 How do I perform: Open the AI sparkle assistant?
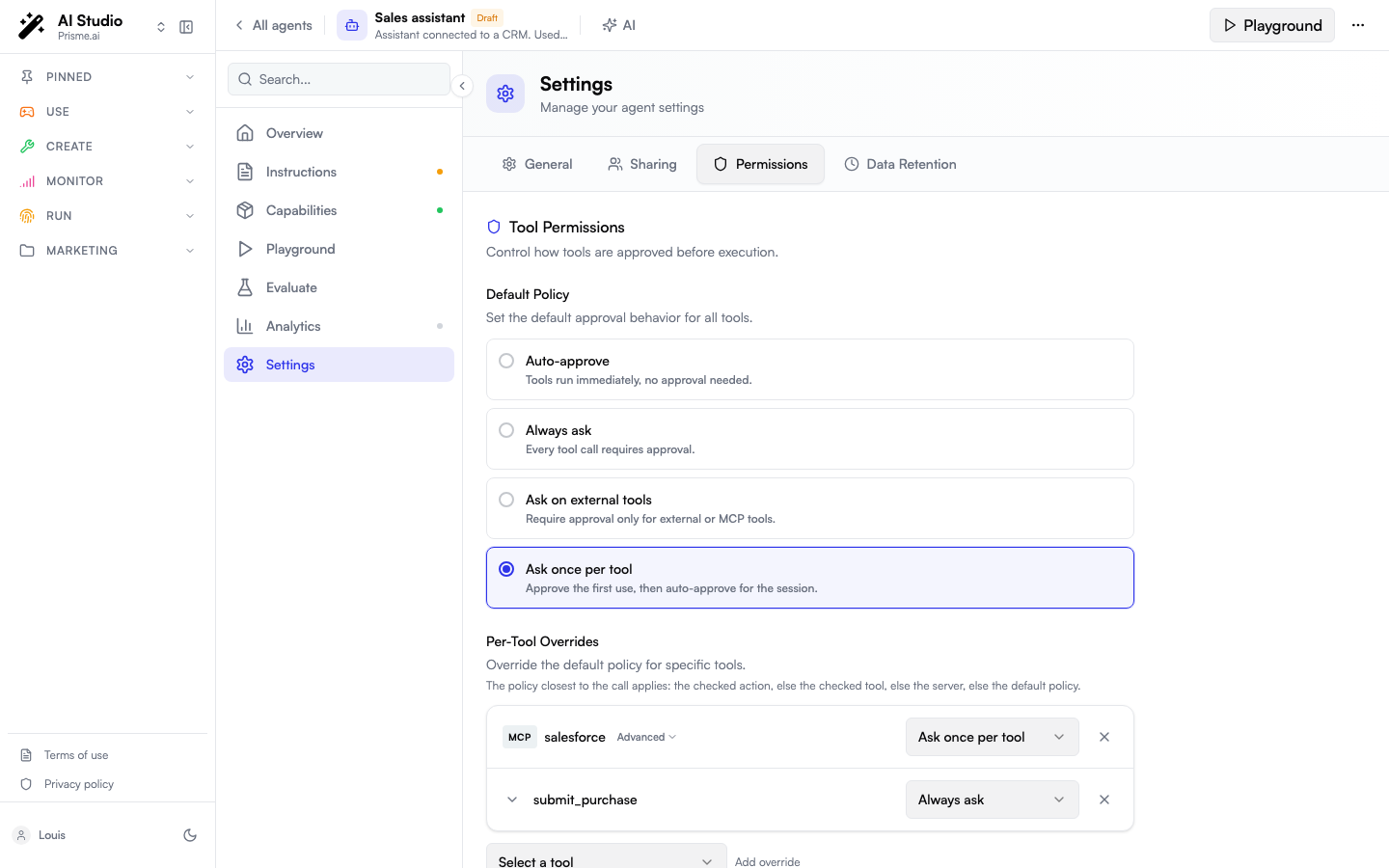tap(618, 25)
